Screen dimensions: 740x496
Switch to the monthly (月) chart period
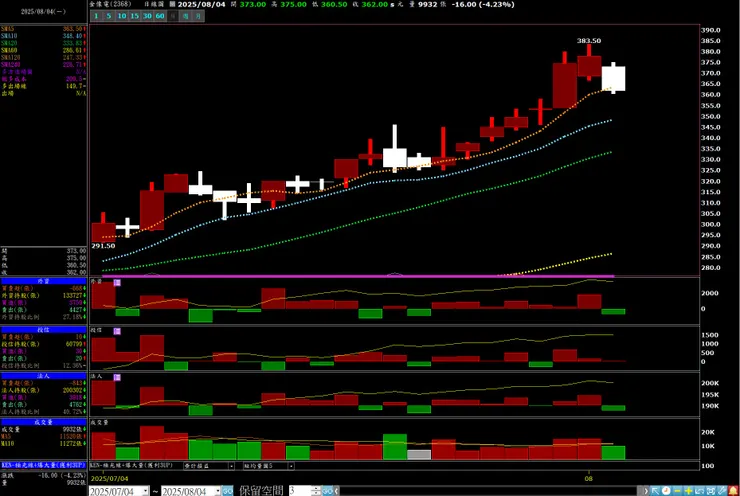(x=198, y=16)
